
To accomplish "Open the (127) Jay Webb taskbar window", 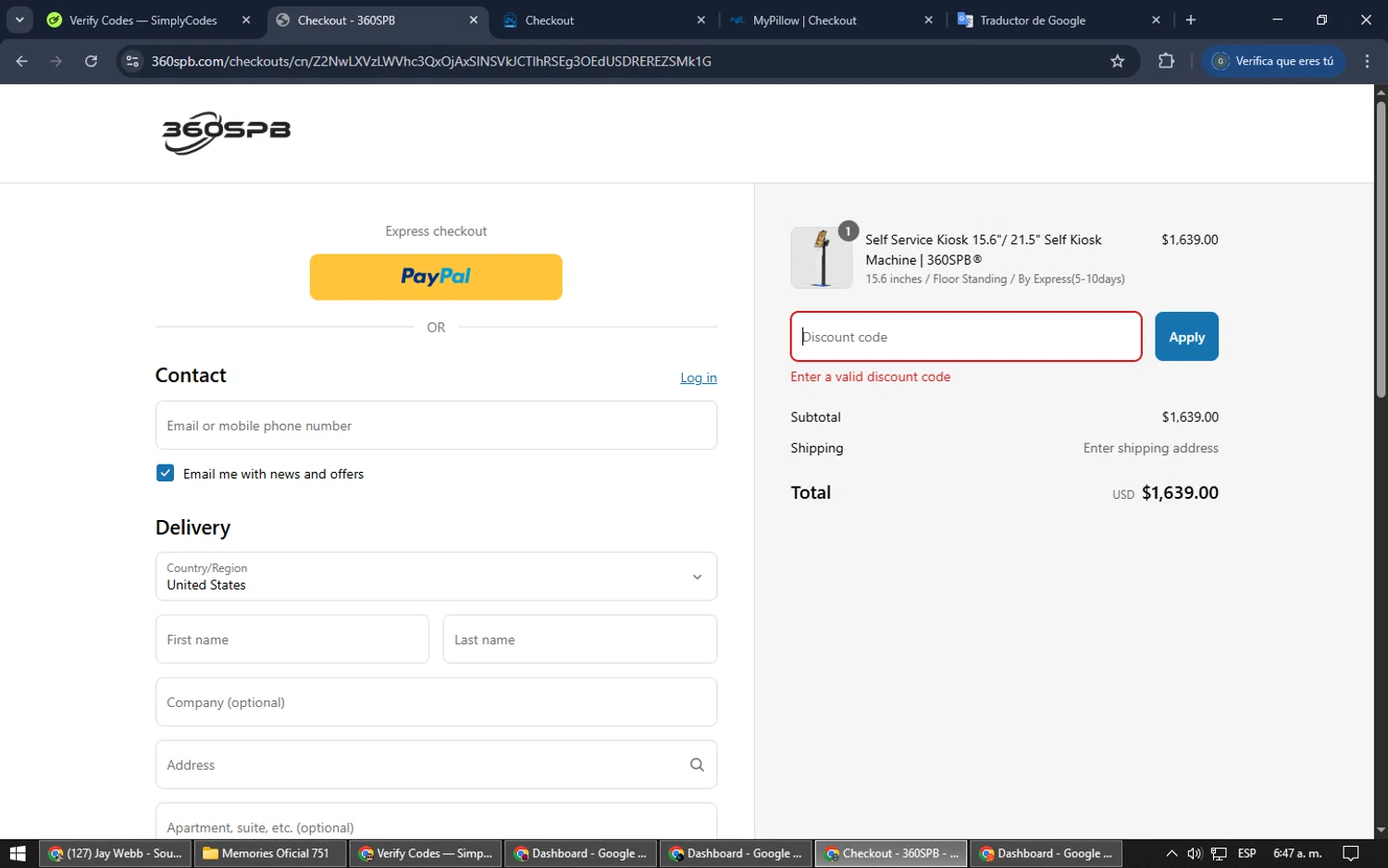I will coord(116,853).
